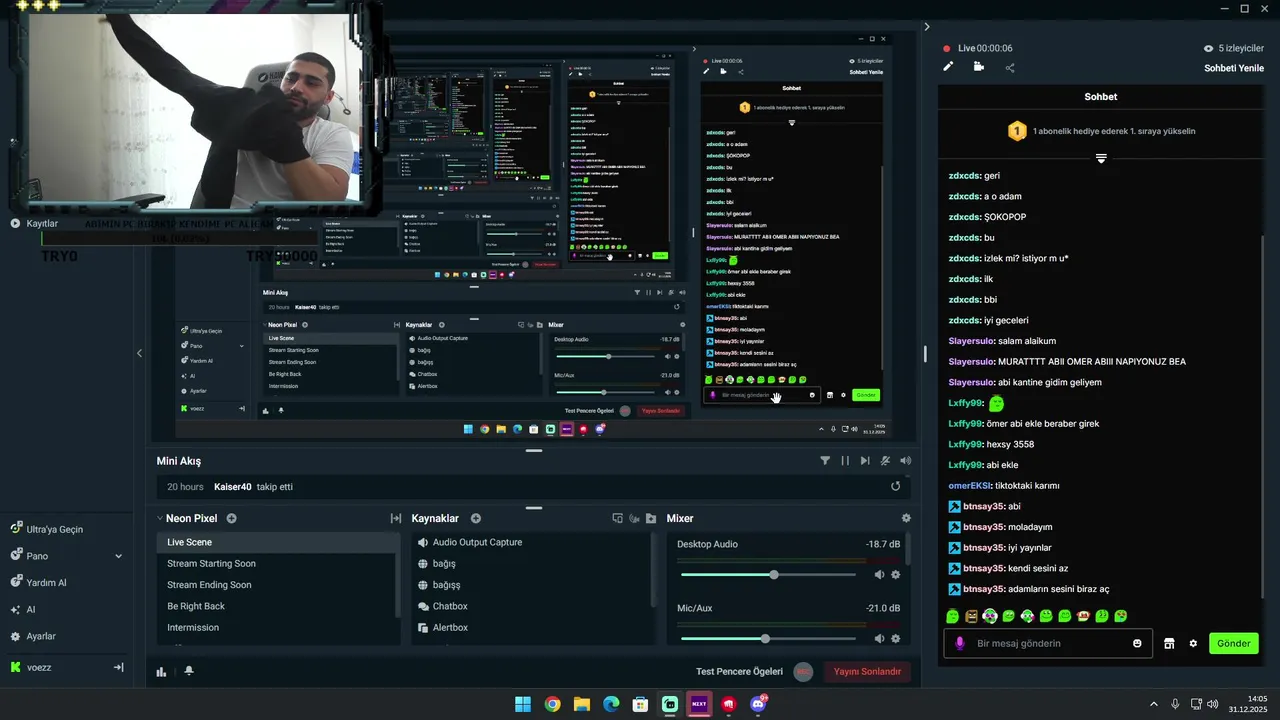Skip the current alert in Mini Akış

point(865,461)
